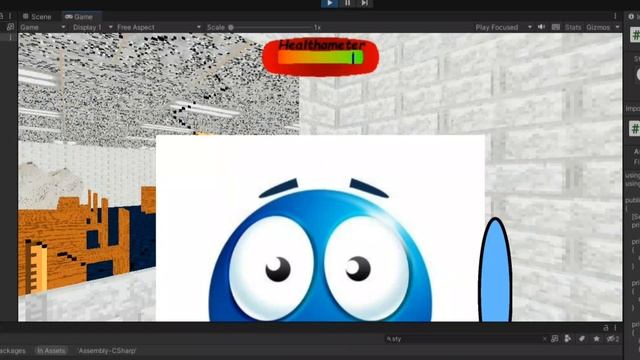Screen dimensions: 640x360
Task: Open the Game view mode dropdown
Action: [42, 27]
